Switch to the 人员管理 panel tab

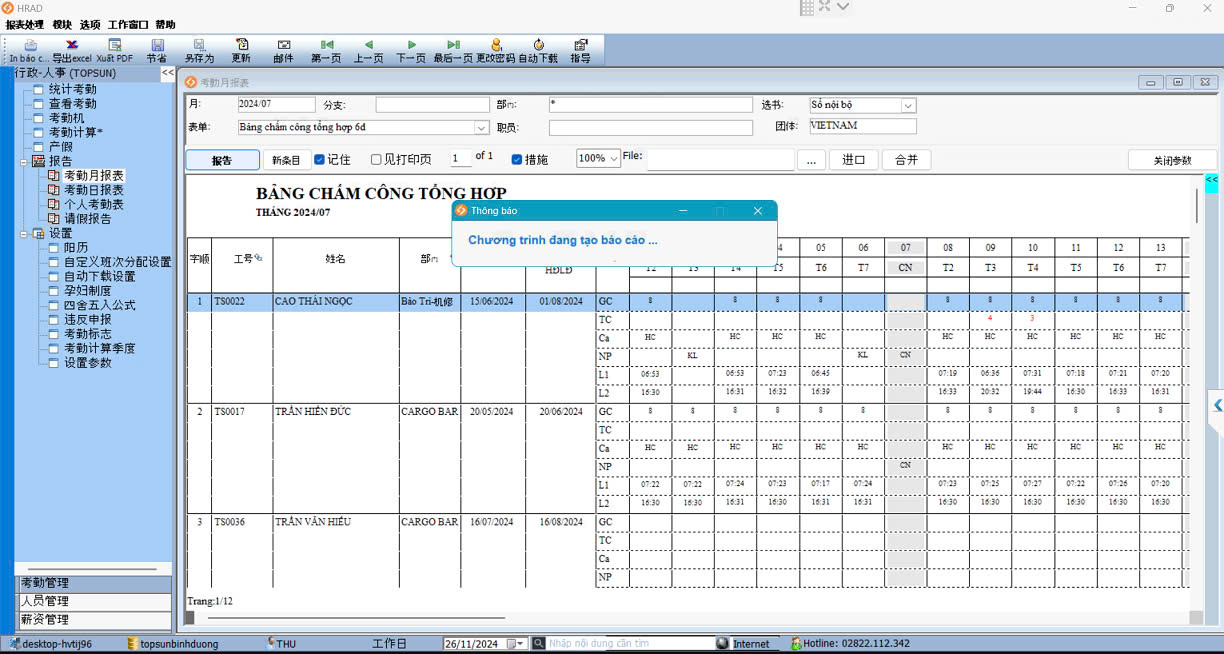point(93,601)
